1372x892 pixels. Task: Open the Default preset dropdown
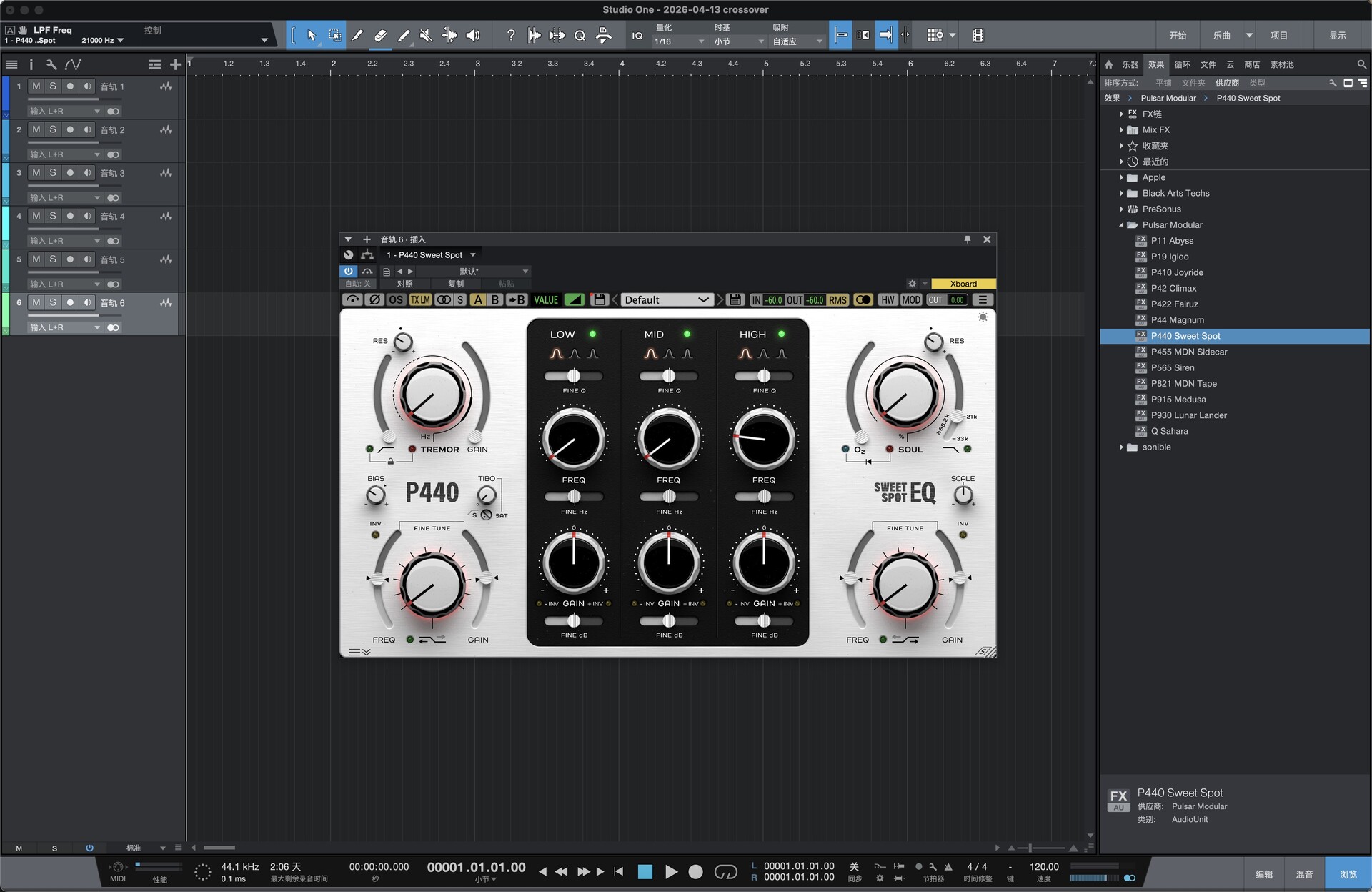pos(666,300)
